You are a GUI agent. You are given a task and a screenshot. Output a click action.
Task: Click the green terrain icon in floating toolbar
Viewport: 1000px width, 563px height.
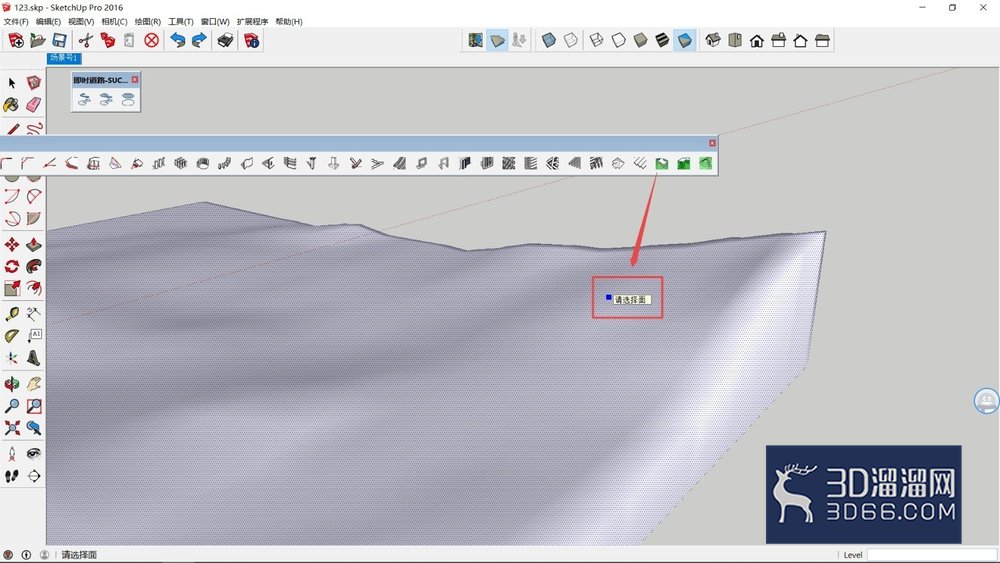click(661, 164)
